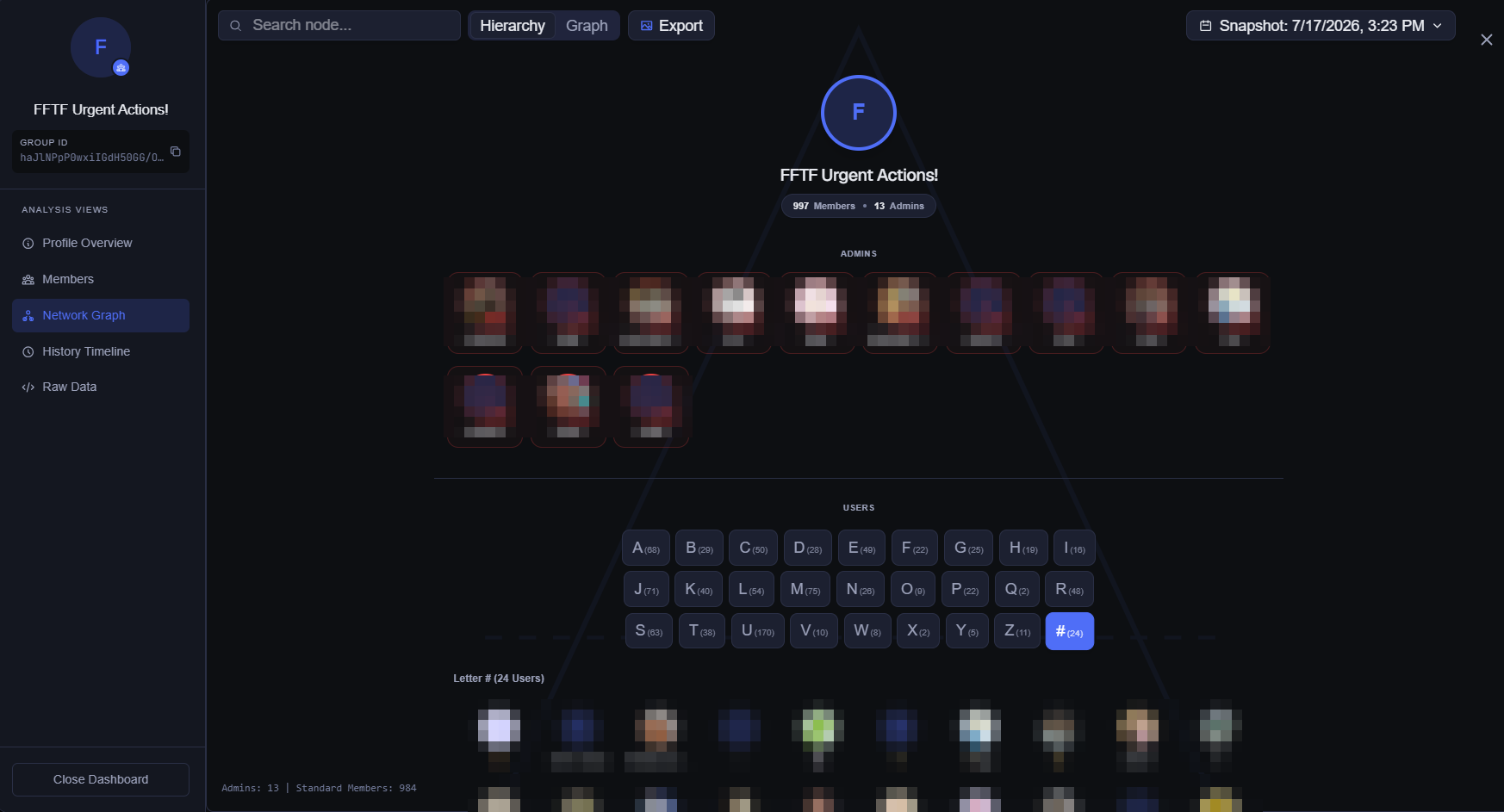Show users starting with O
This screenshot has height=812, width=1504.
pyautogui.click(x=913, y=590)
